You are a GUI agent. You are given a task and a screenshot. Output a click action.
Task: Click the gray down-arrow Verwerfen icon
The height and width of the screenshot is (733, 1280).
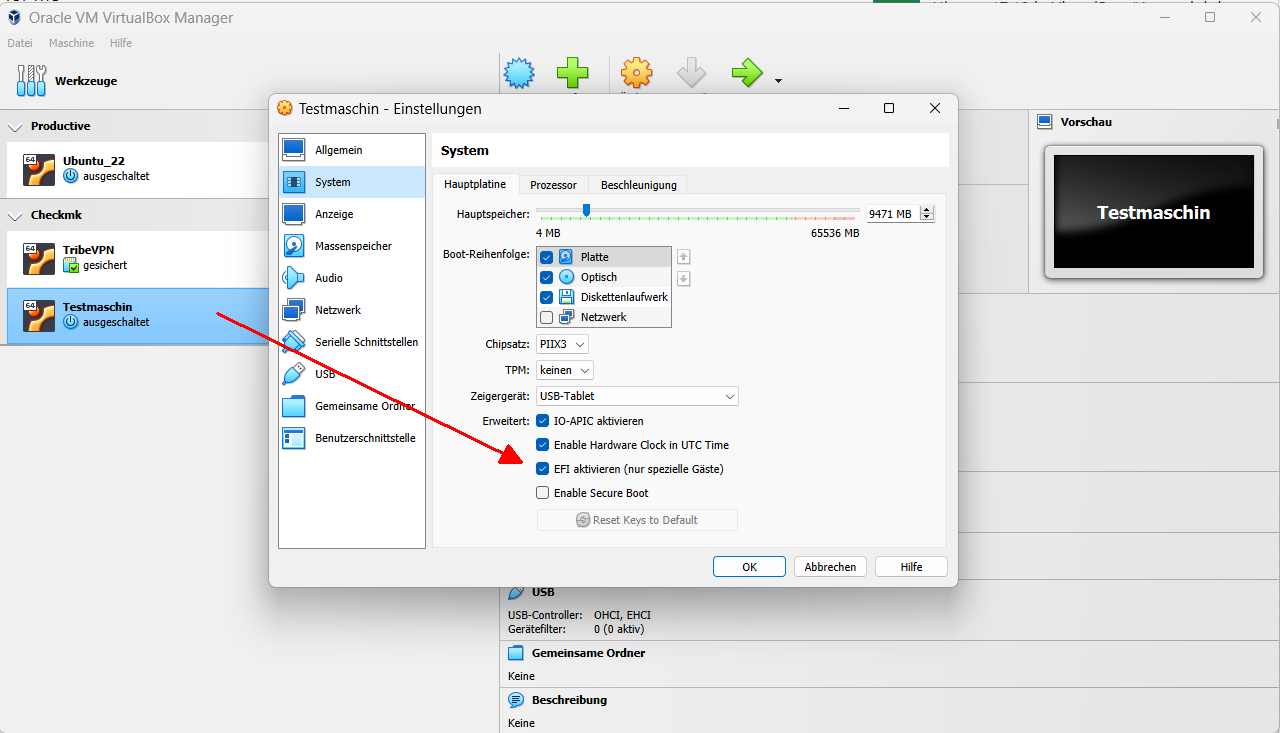[x=691, y=73]
